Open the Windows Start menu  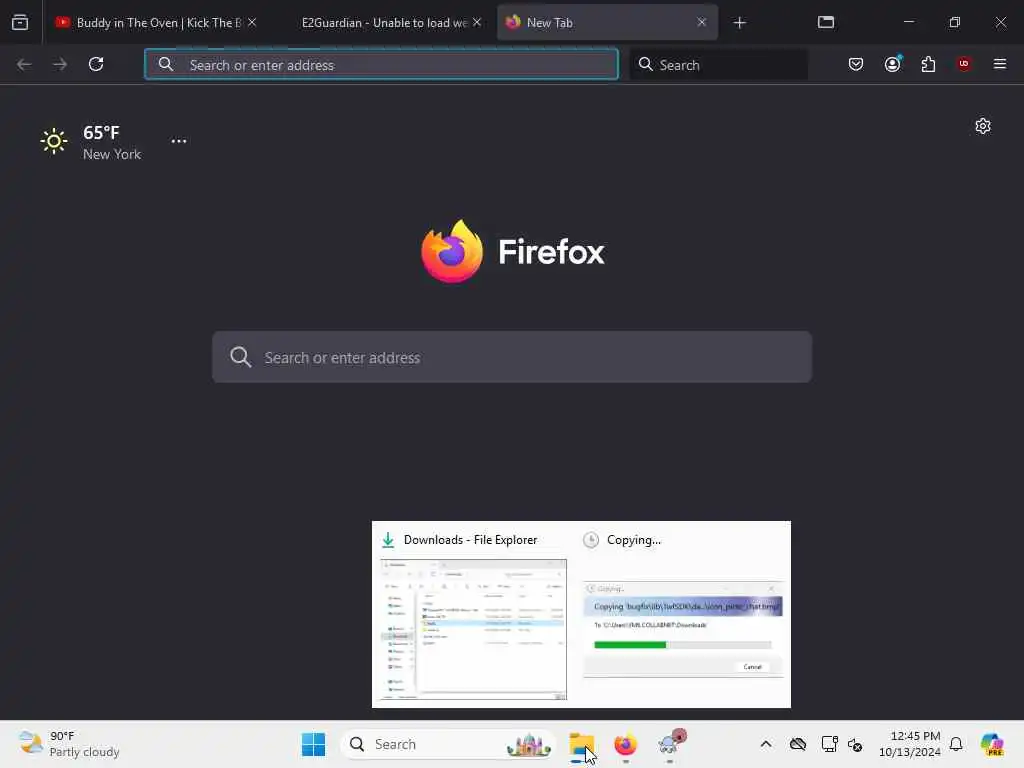click(x=313, y=744)
